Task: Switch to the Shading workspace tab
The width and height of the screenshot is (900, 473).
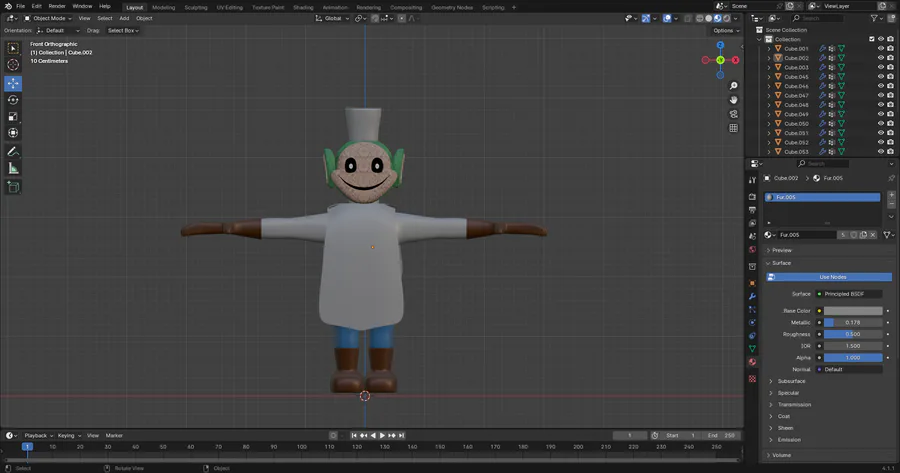Action: 303,7
